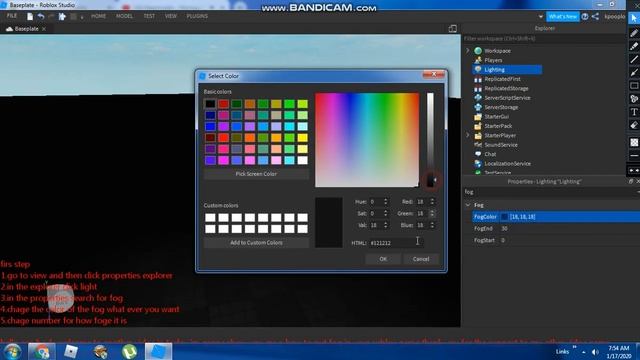Click the brightness value slider strip
This screenshot has width=640, height=360.
[x=430, y=140]
